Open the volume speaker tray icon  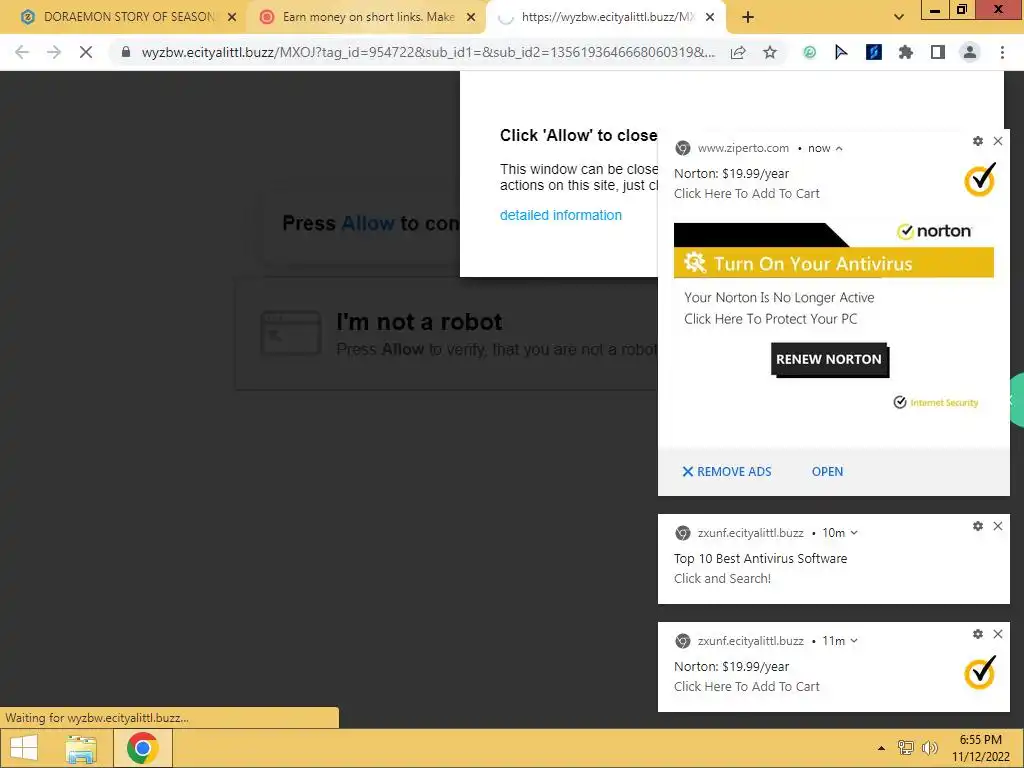tap(929, 748)
